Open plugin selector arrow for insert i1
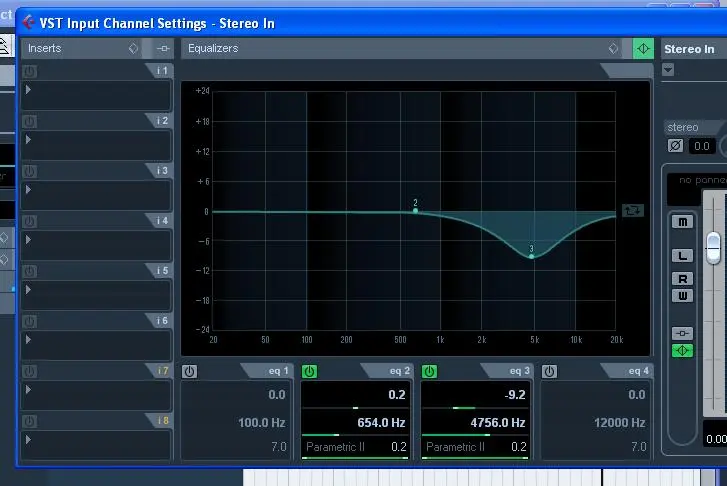This screenshot has height=486, width=727. (28, 90)
